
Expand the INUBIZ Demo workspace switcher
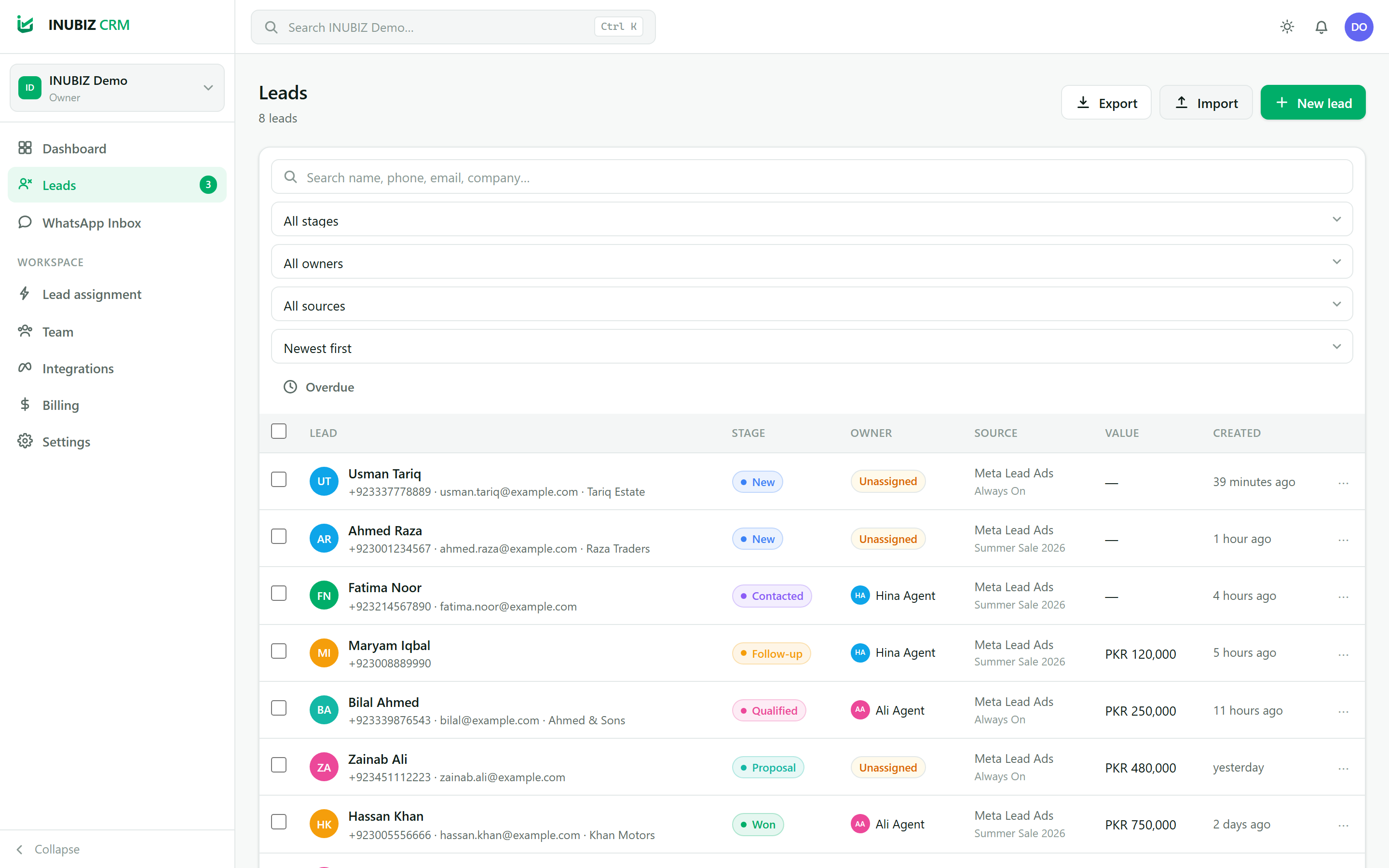[117, 88]
